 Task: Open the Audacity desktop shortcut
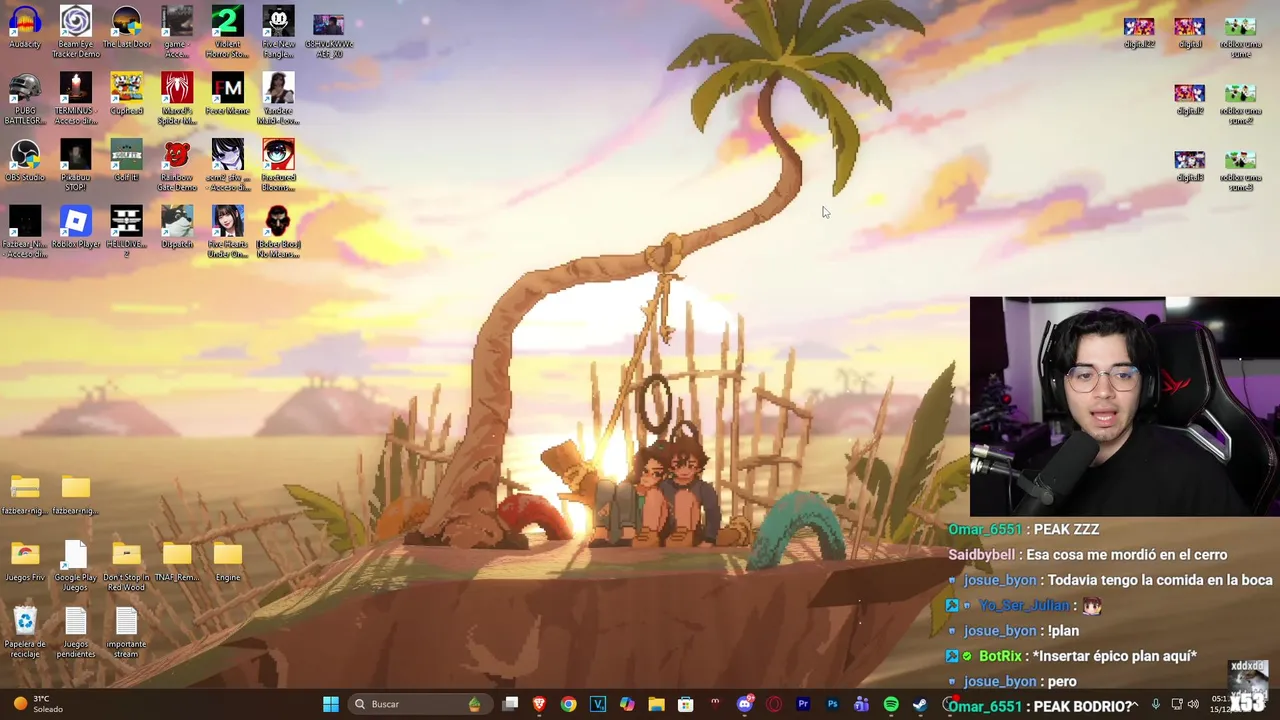(25, 28)
